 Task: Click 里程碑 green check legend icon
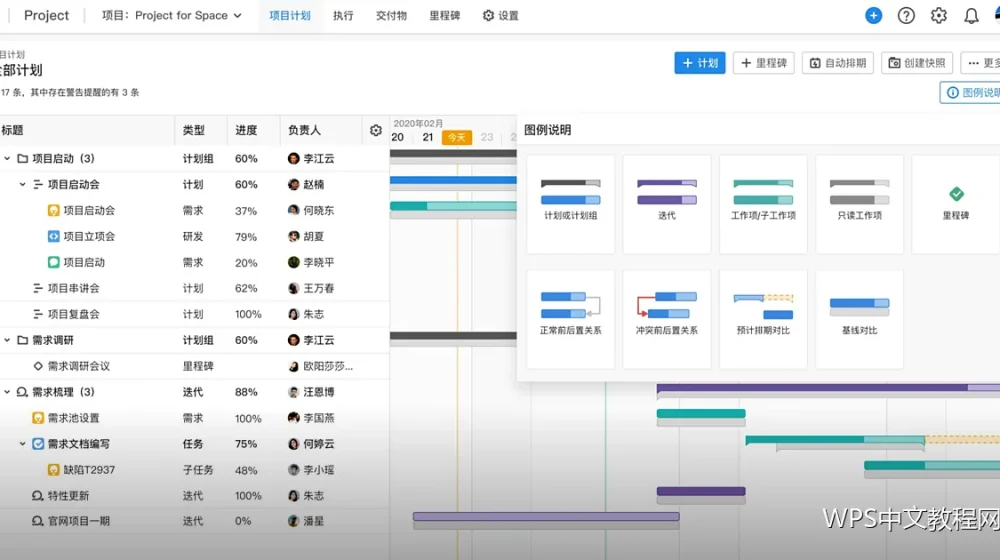pyautogui.click(x=956, y=194)
